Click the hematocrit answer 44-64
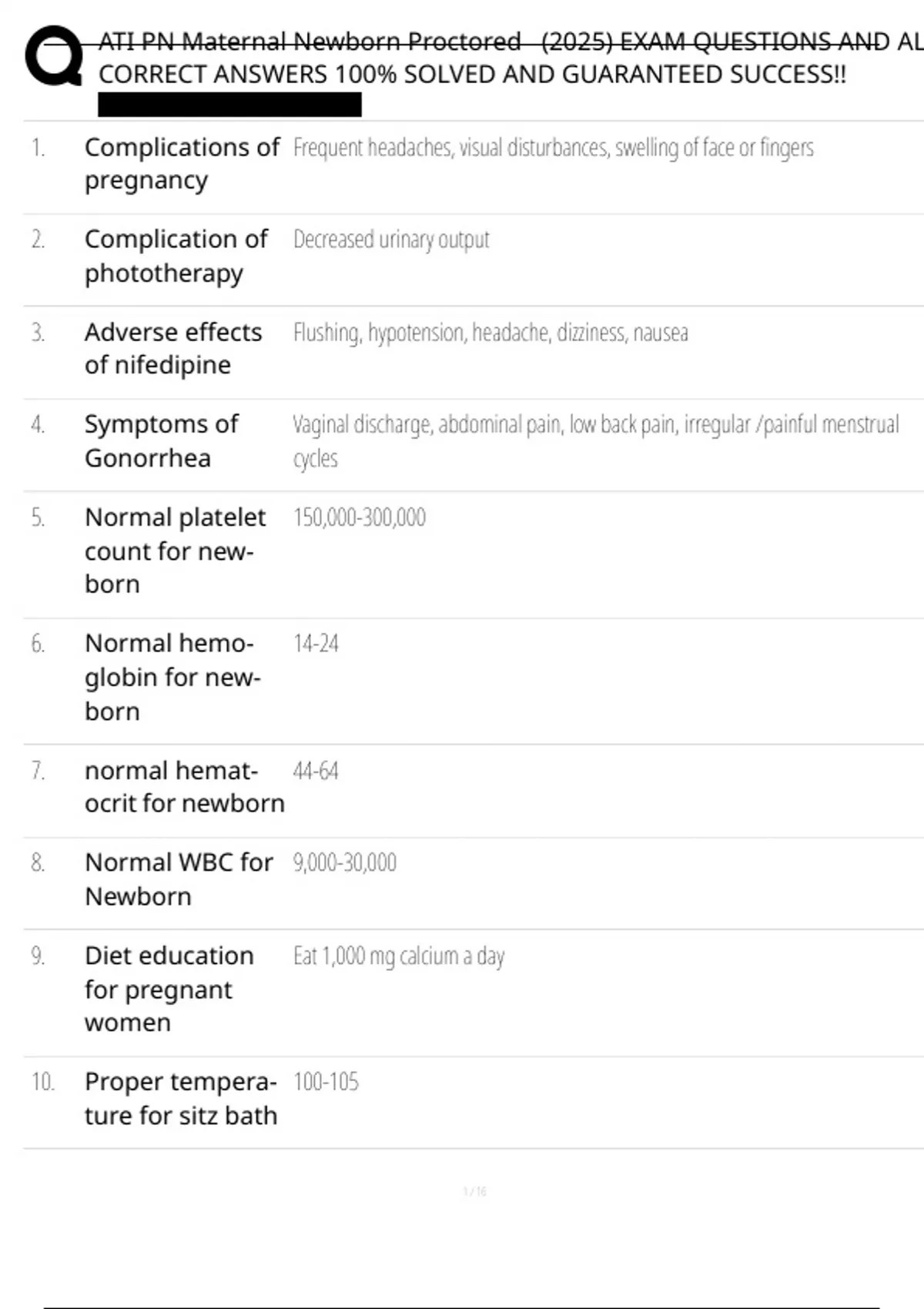The width and height of the screenshot is (924, 1309). pos(316,771)
